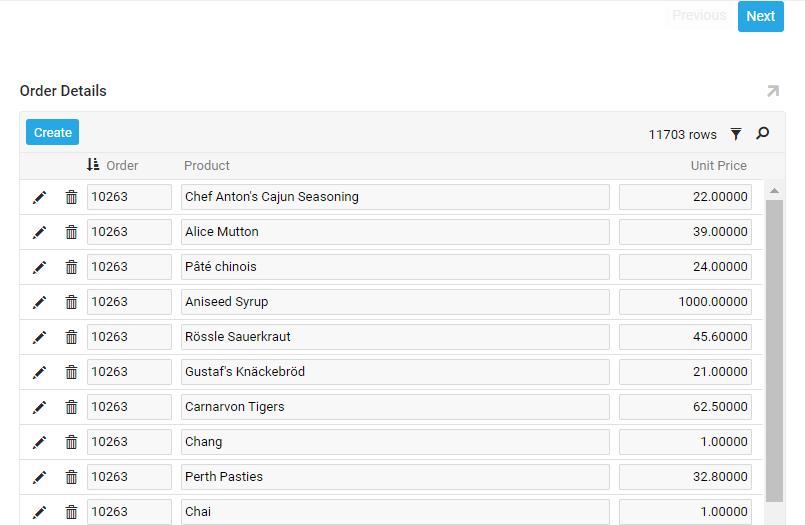Screen dimensions: 805x525
Task: Click the sort icon beside Order header
Action: pos(93,165)
